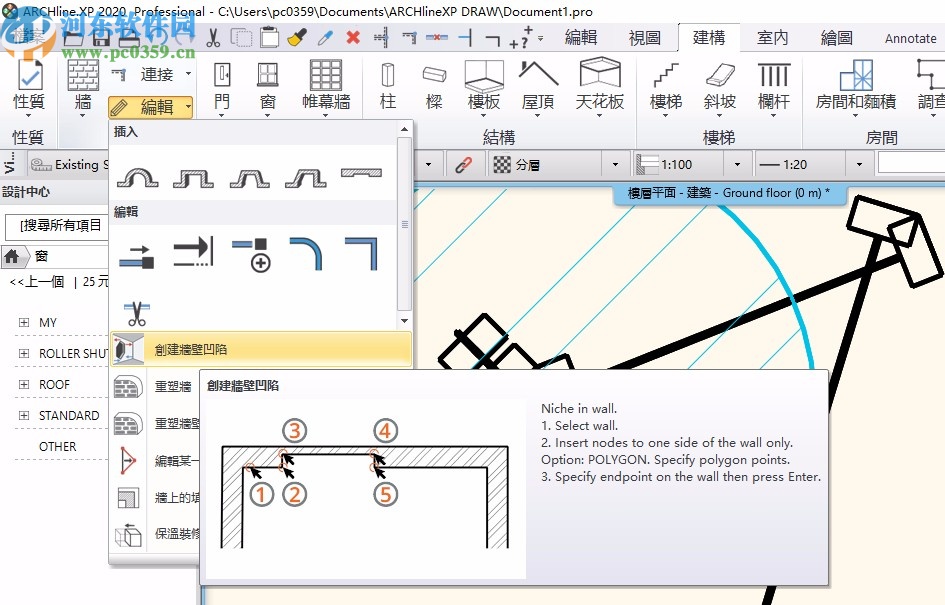Viewport: 945px width, 605px height.
Task: Click the home icon in design center
Action: coord(11,257)
